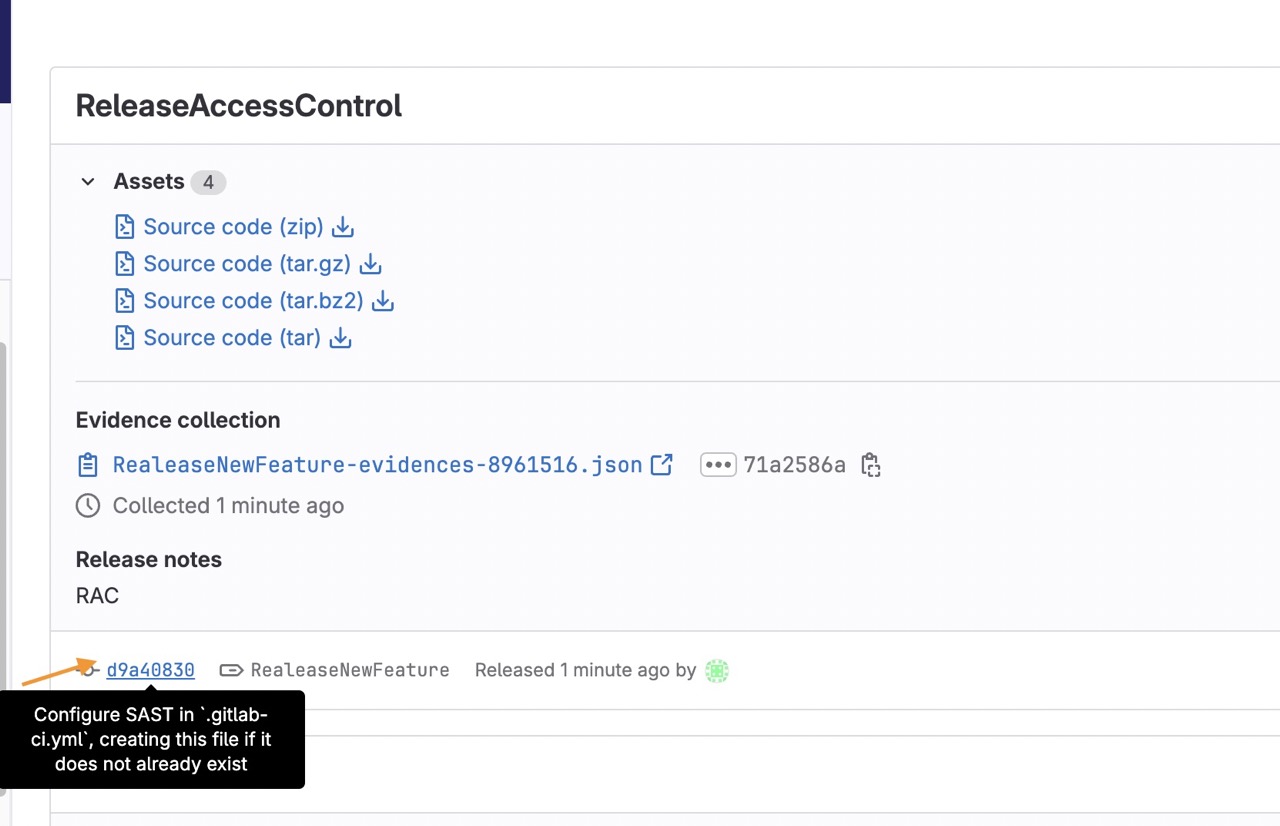This screenshot has height=826, width=1280.
Task: Open the ReleaseAccessControl release title
Action: [x=239, y=106]
